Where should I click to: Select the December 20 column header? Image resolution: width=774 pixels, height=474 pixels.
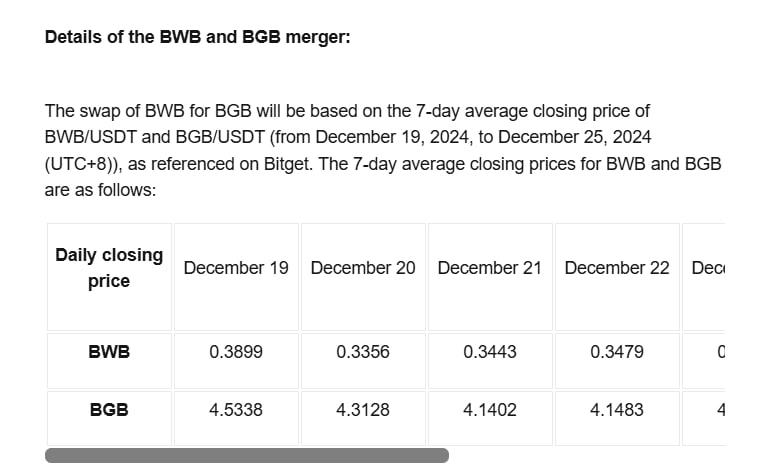coord(363,268)
